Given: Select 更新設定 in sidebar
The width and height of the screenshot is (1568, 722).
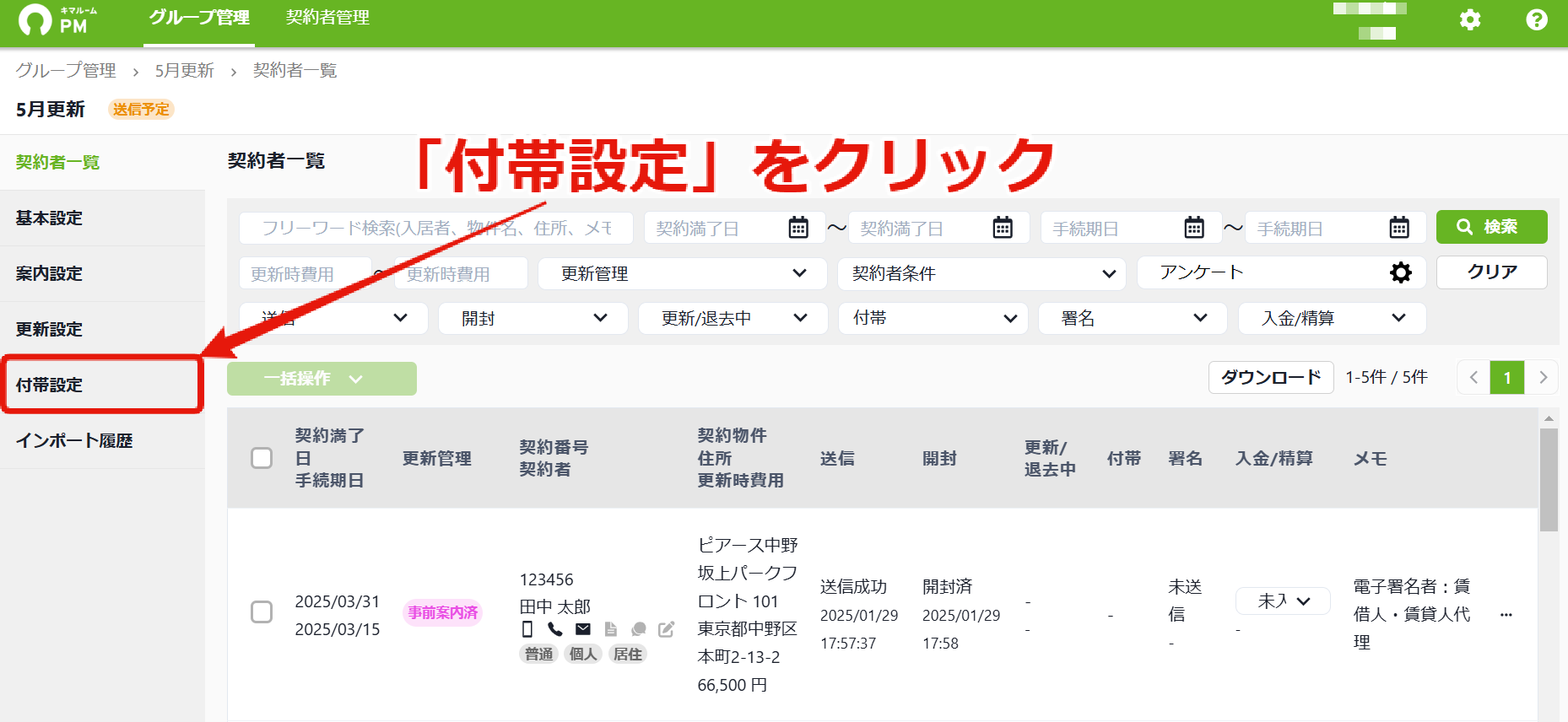Looking at the screenshot, I should tap(102, 329).
